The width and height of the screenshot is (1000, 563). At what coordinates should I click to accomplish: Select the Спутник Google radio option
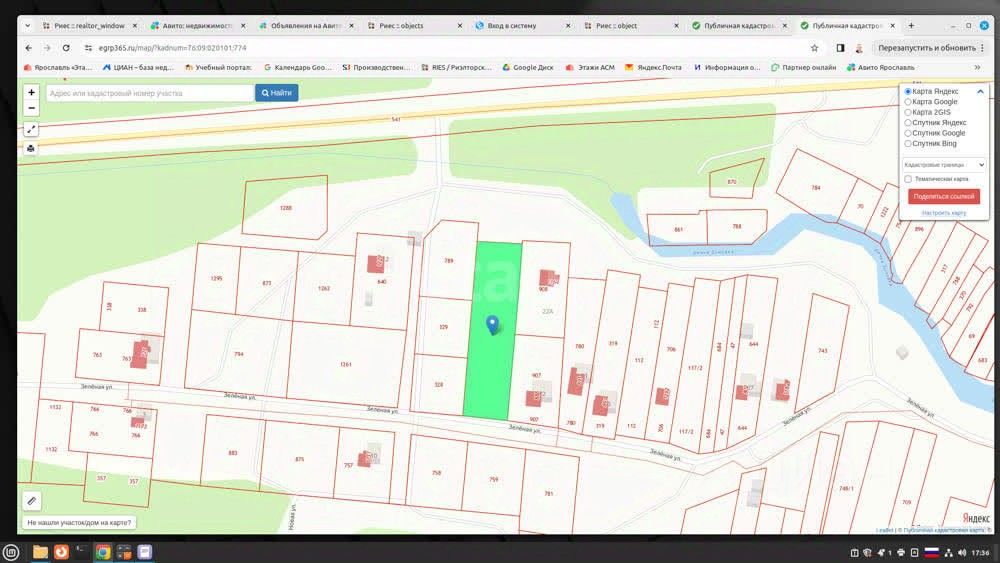pos(908,133)
